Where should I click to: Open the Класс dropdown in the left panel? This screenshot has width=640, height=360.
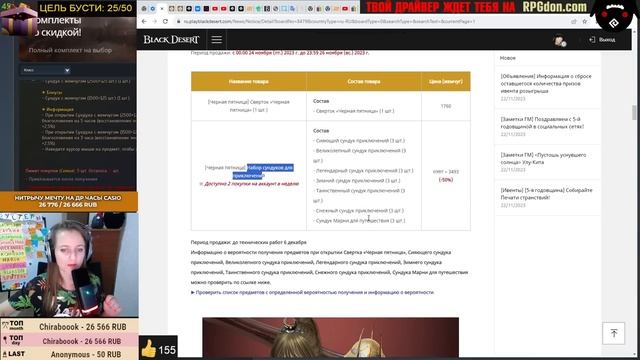(45, 70)
